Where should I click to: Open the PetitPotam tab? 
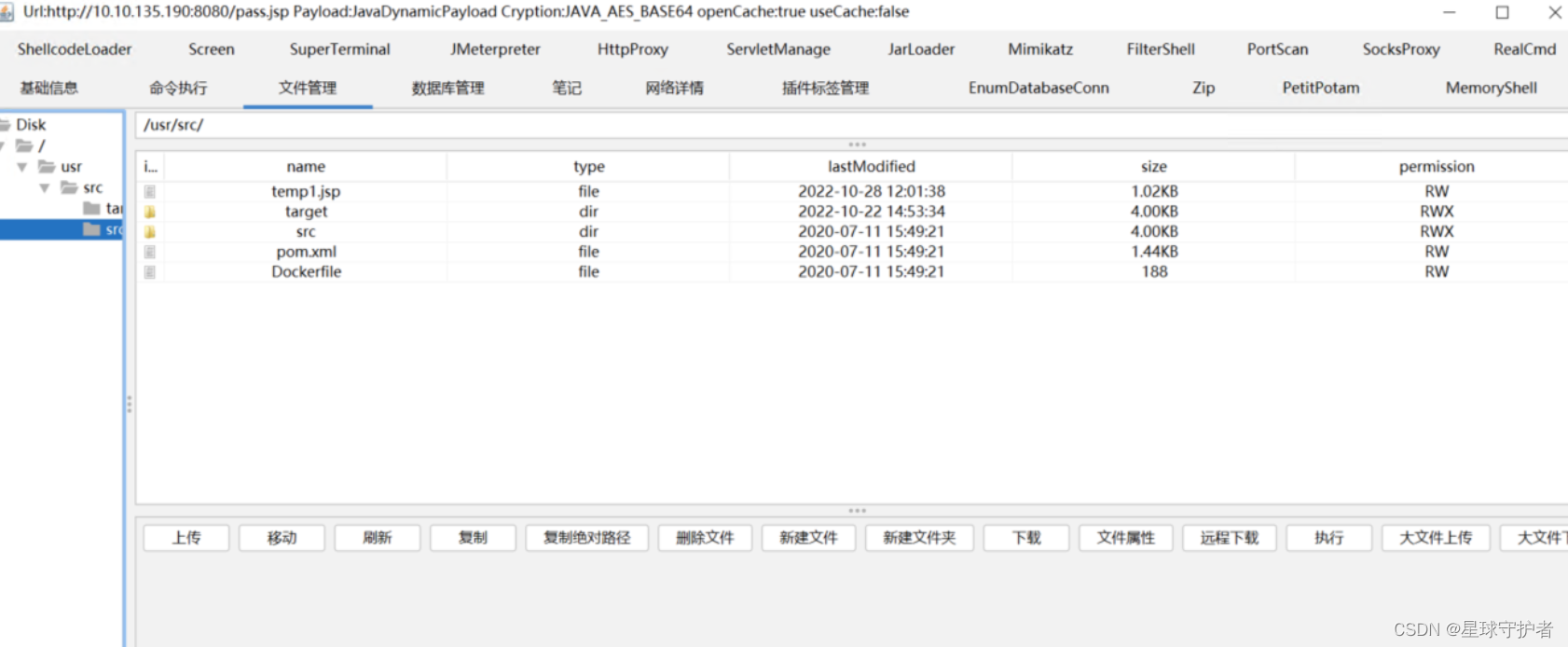point(1321,88)
